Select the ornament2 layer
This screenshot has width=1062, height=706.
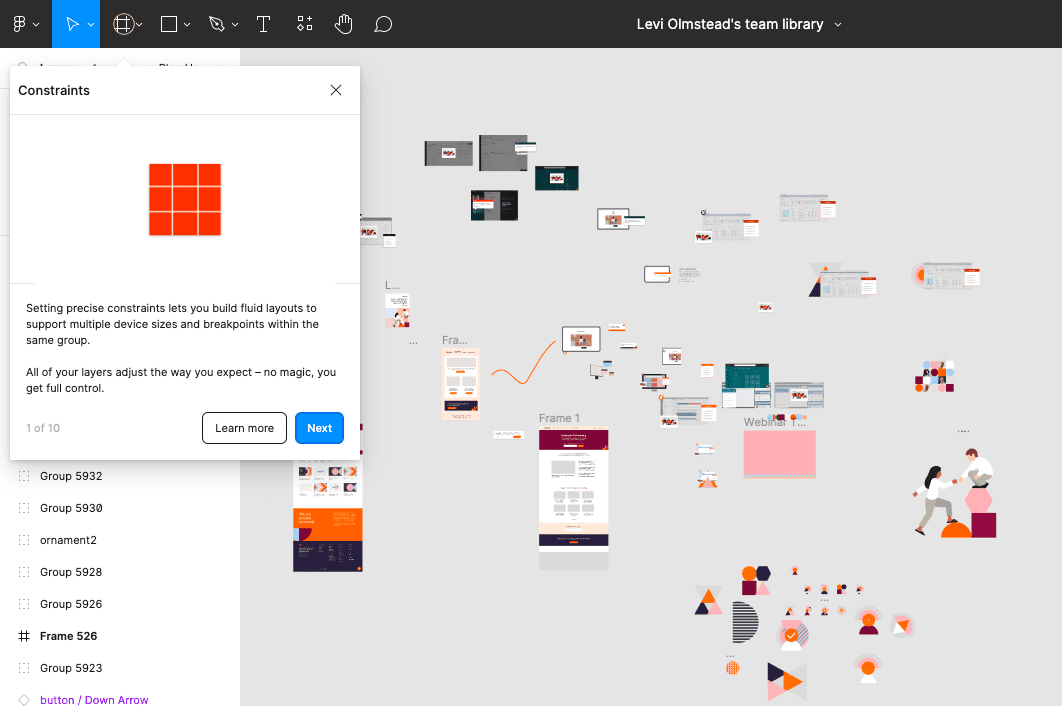(68, 540)
